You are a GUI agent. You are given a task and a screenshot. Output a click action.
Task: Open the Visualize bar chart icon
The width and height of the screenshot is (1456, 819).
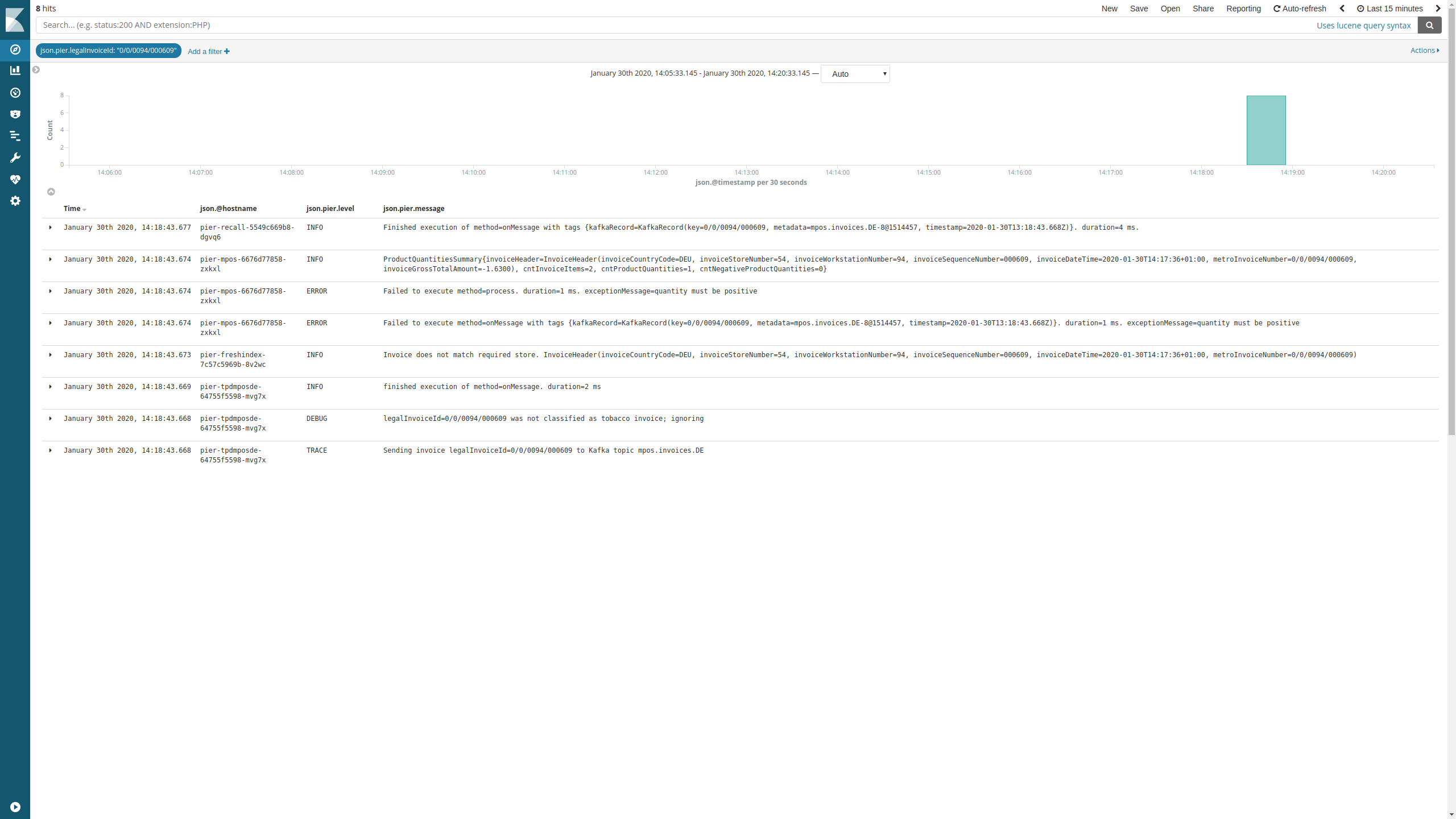(x=15, y=70)
